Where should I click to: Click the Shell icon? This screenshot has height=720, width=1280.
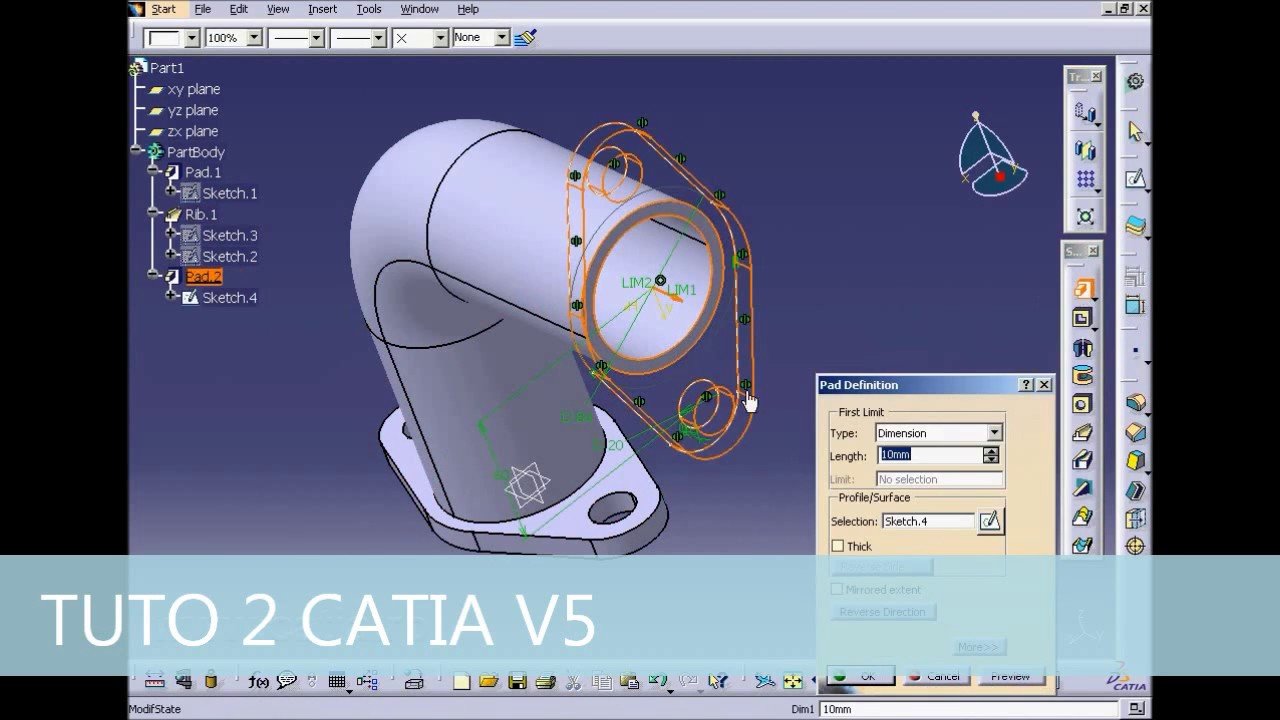pos(1135,490)
